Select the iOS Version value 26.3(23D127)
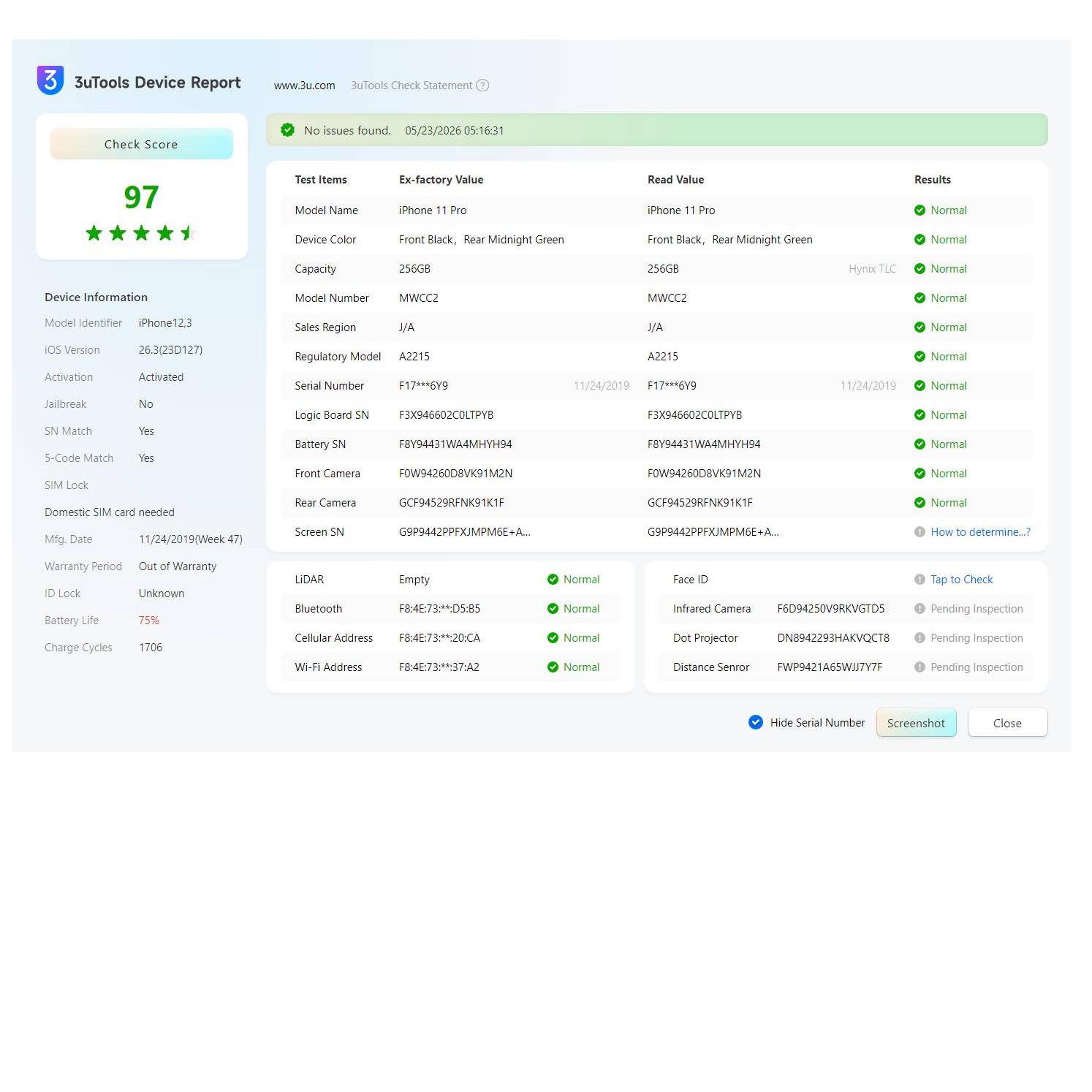1092x1092 pixels. [170, 350]
